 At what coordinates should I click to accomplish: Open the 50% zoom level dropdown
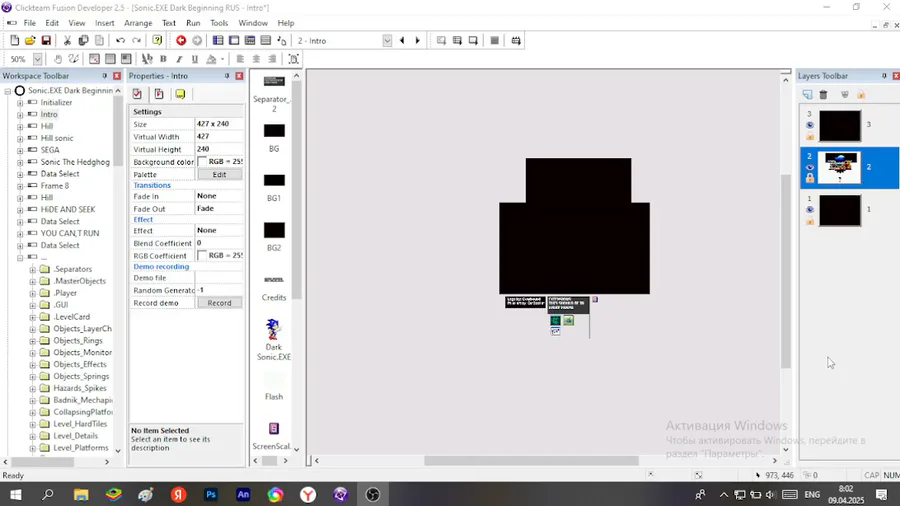click(37, 59)
